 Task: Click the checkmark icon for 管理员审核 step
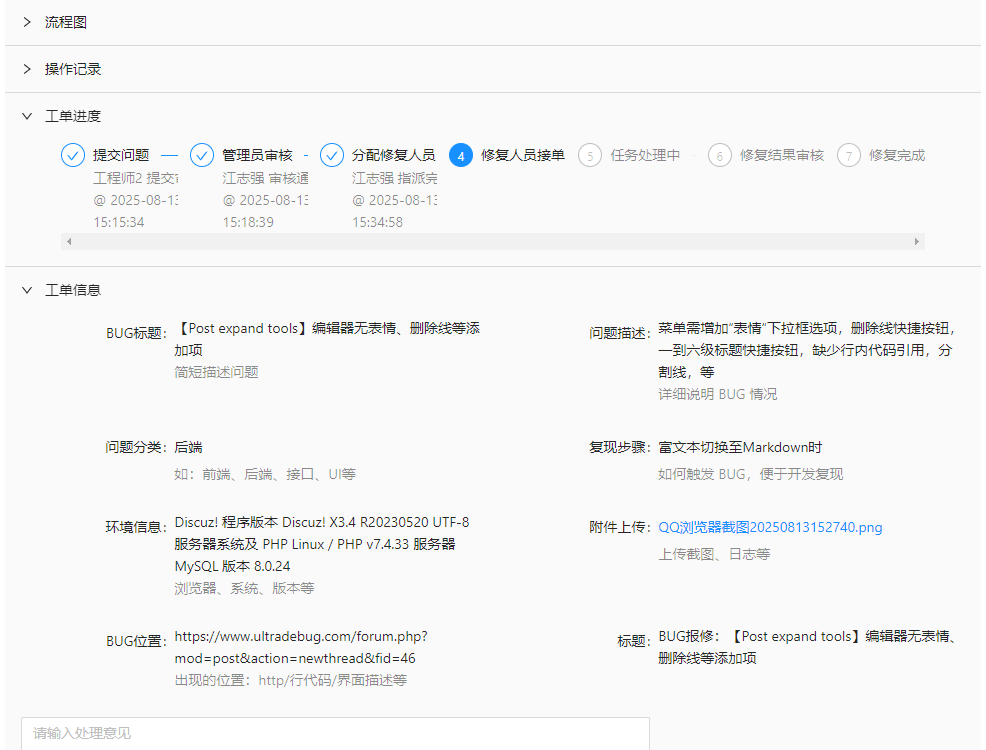pos(202,155)
